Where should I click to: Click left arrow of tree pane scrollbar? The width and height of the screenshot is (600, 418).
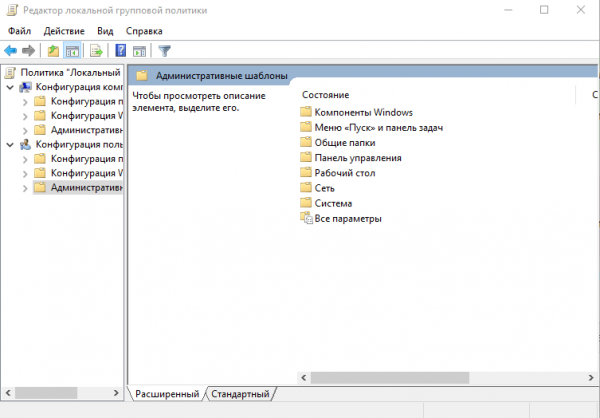pyautogui.click(x=8, y=393)
